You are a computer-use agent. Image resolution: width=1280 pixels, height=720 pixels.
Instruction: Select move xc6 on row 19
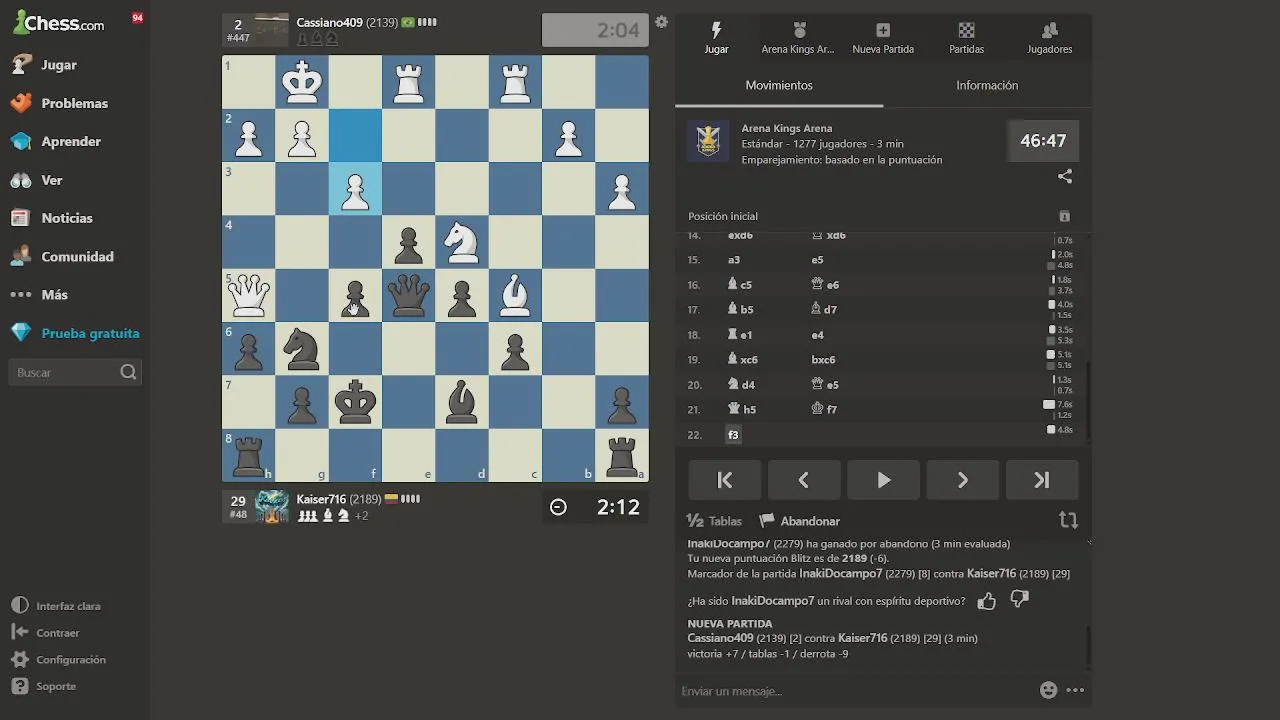[x=743, y=359]
